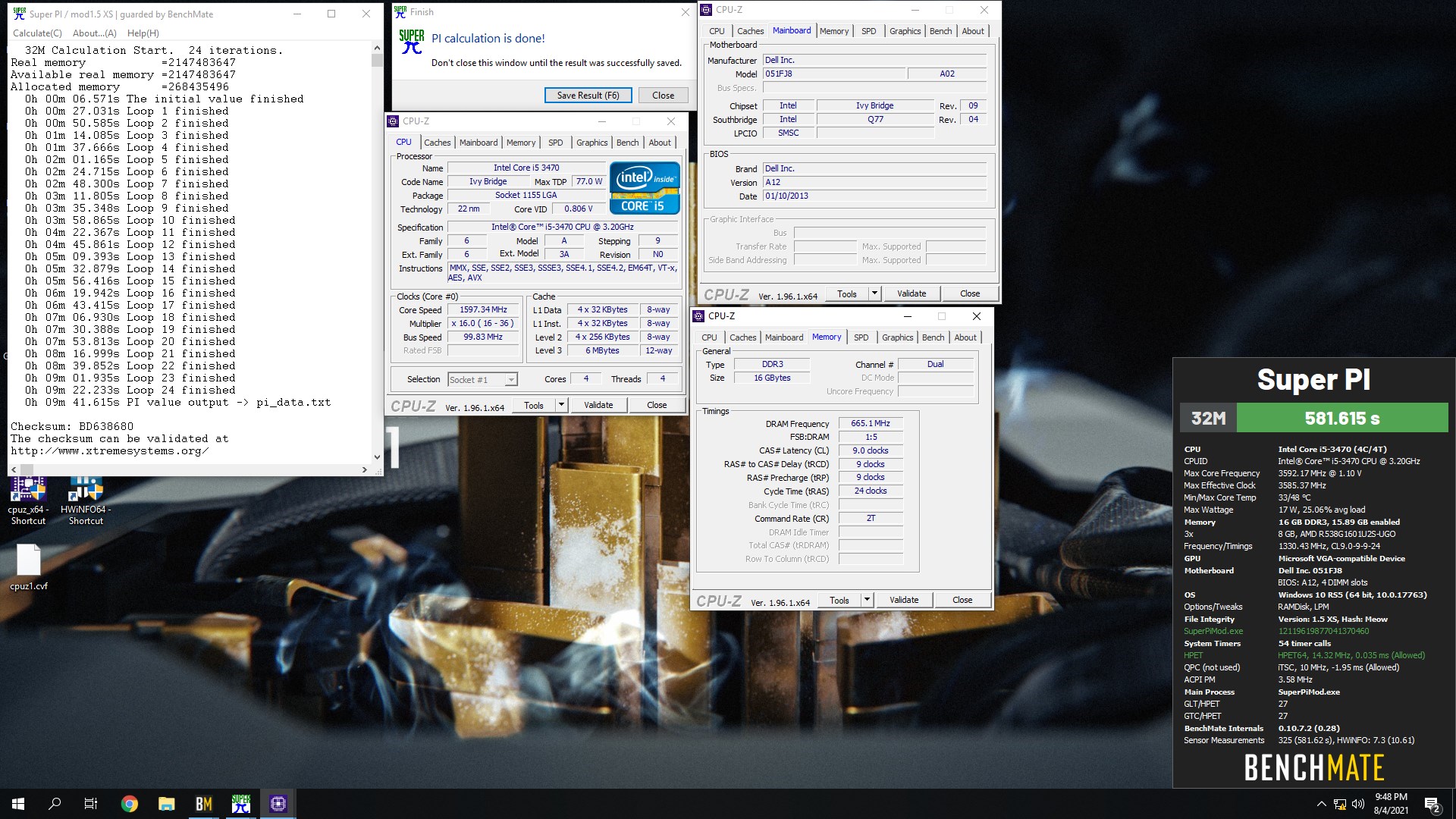Click Validate in CPU-Z CPU window
This screenshot has width=1456, height=819.
[598, 405]
